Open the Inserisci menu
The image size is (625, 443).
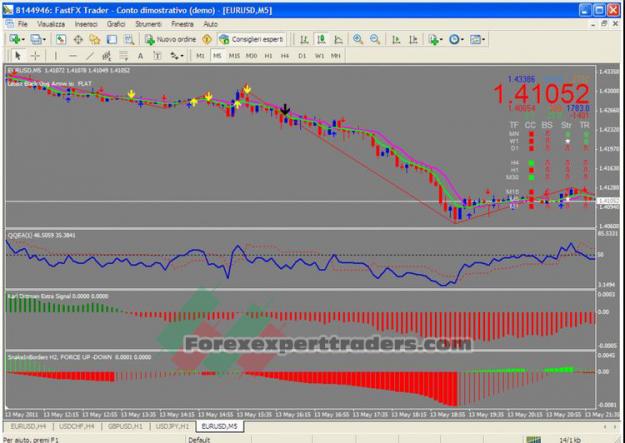click(x=86, y=24)
